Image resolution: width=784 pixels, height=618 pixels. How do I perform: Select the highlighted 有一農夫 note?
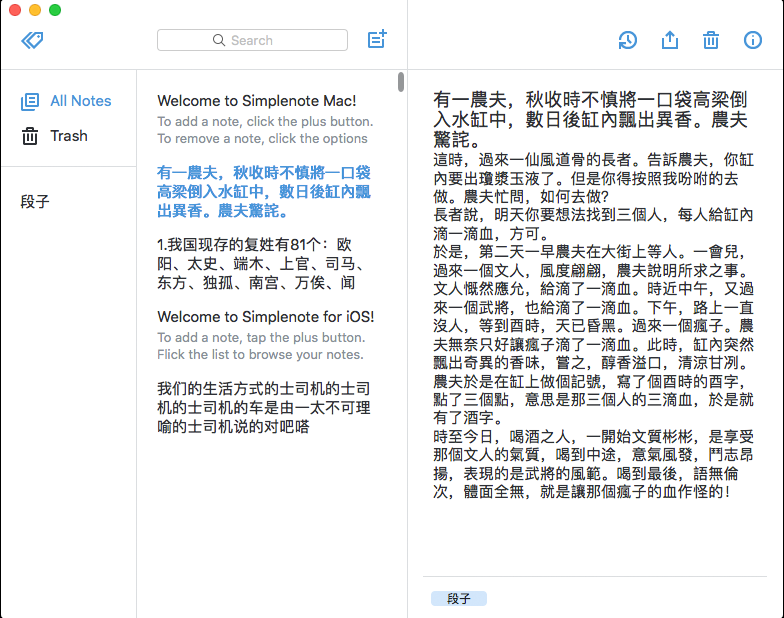(264, 192)
